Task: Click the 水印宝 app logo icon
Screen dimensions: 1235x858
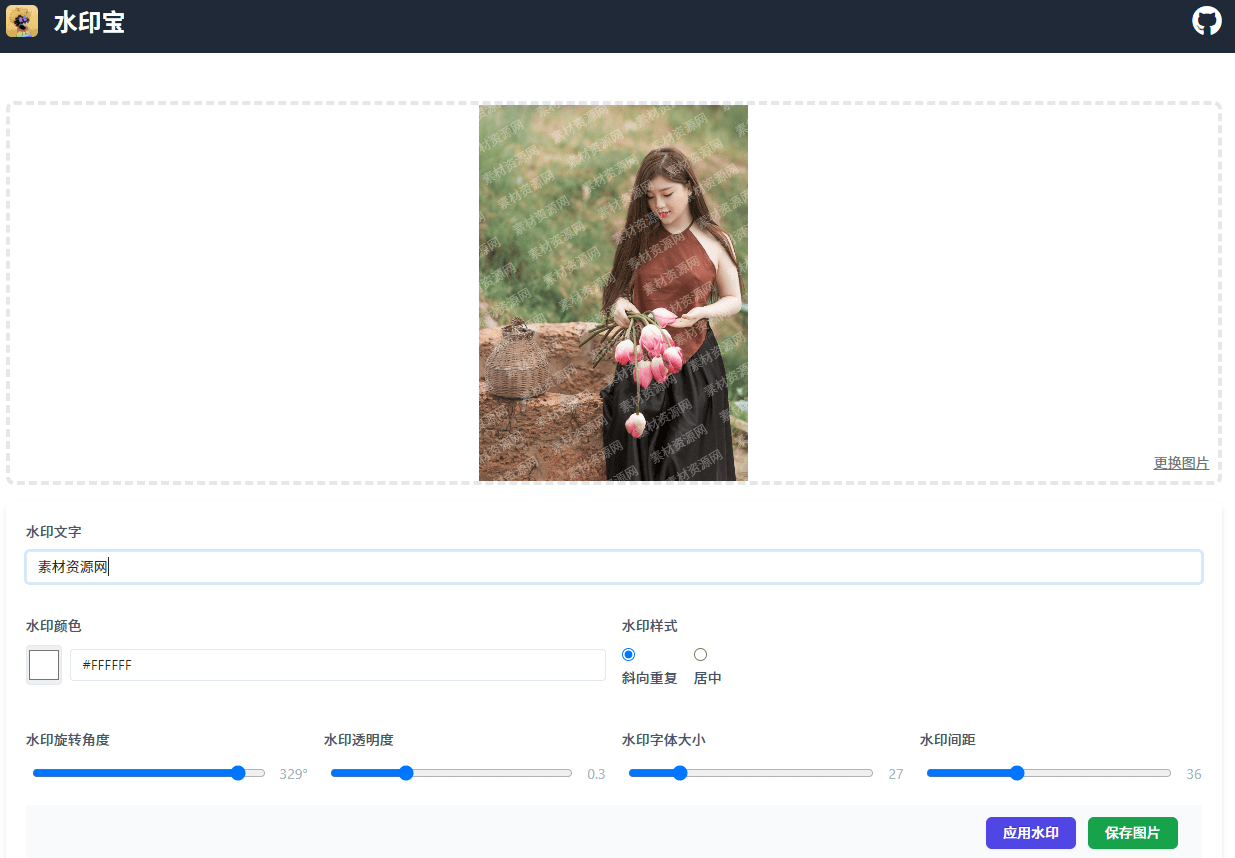Action: click(22, 21)
